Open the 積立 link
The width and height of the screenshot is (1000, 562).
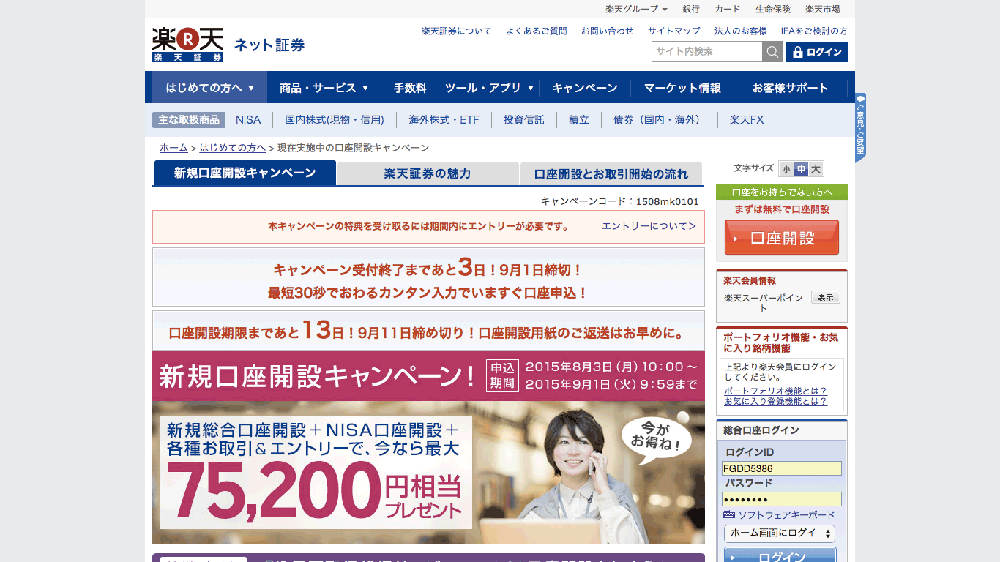point(579,120)
